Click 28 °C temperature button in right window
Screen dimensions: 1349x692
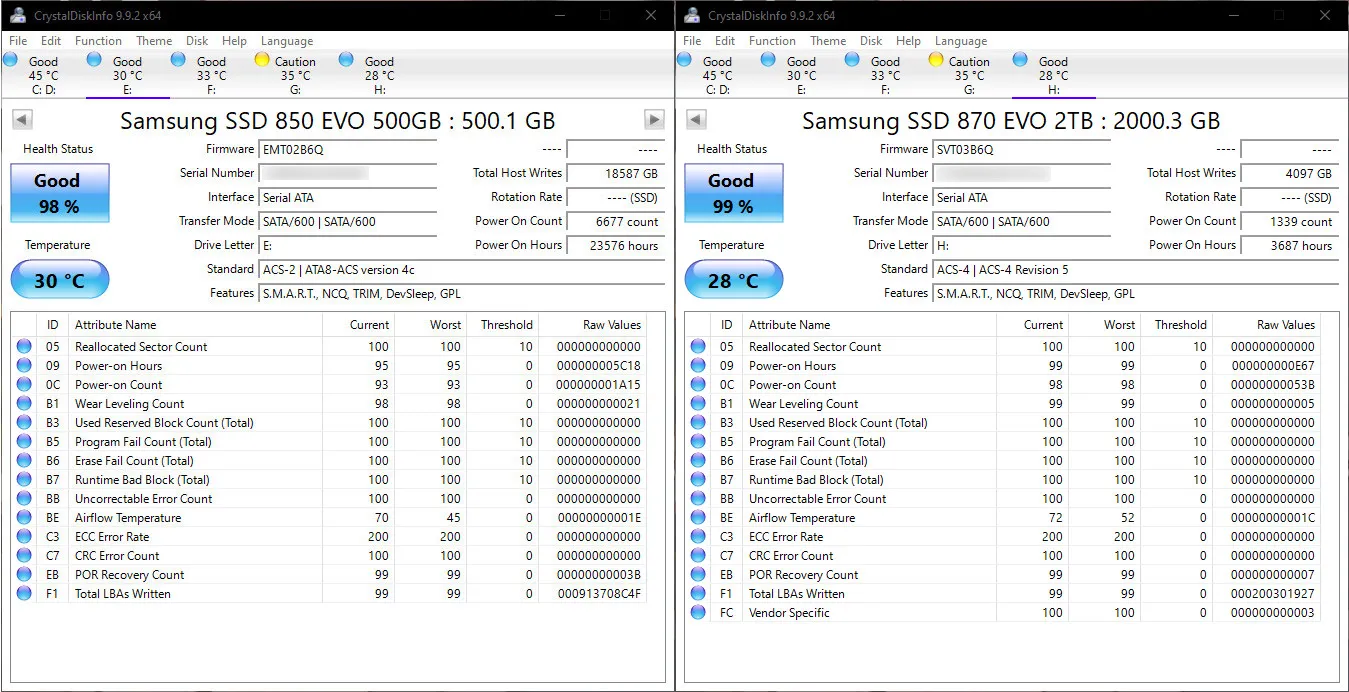click(x=733, y=280)
